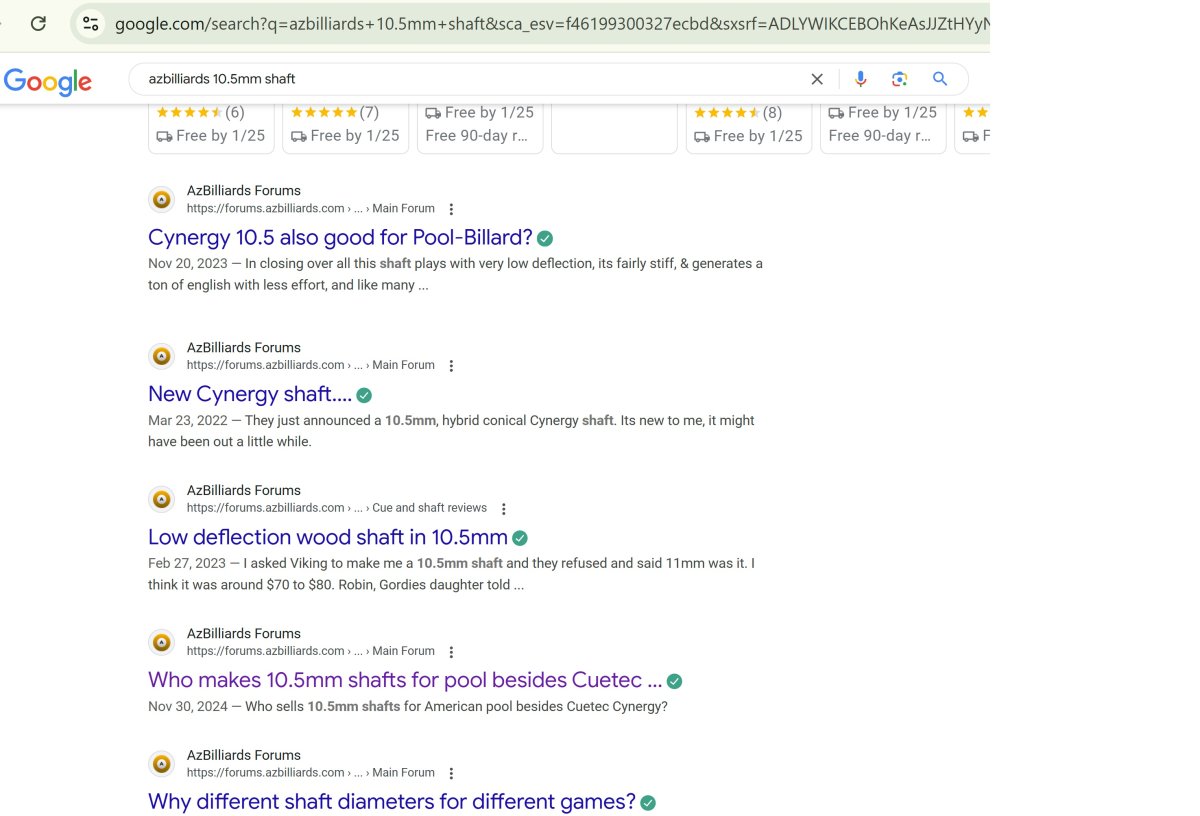
Task: Clear the search query with X icon
Action: (817, 79)
